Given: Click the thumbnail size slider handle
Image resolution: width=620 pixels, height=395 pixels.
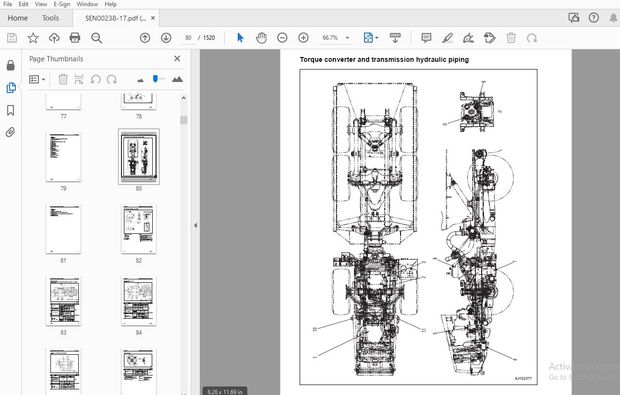Looking at the screenshot, I should (155, 79).
